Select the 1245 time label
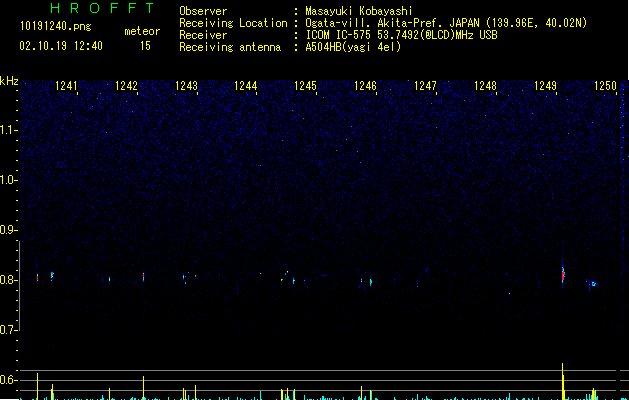Screen dimensions: 629x400 306,86
